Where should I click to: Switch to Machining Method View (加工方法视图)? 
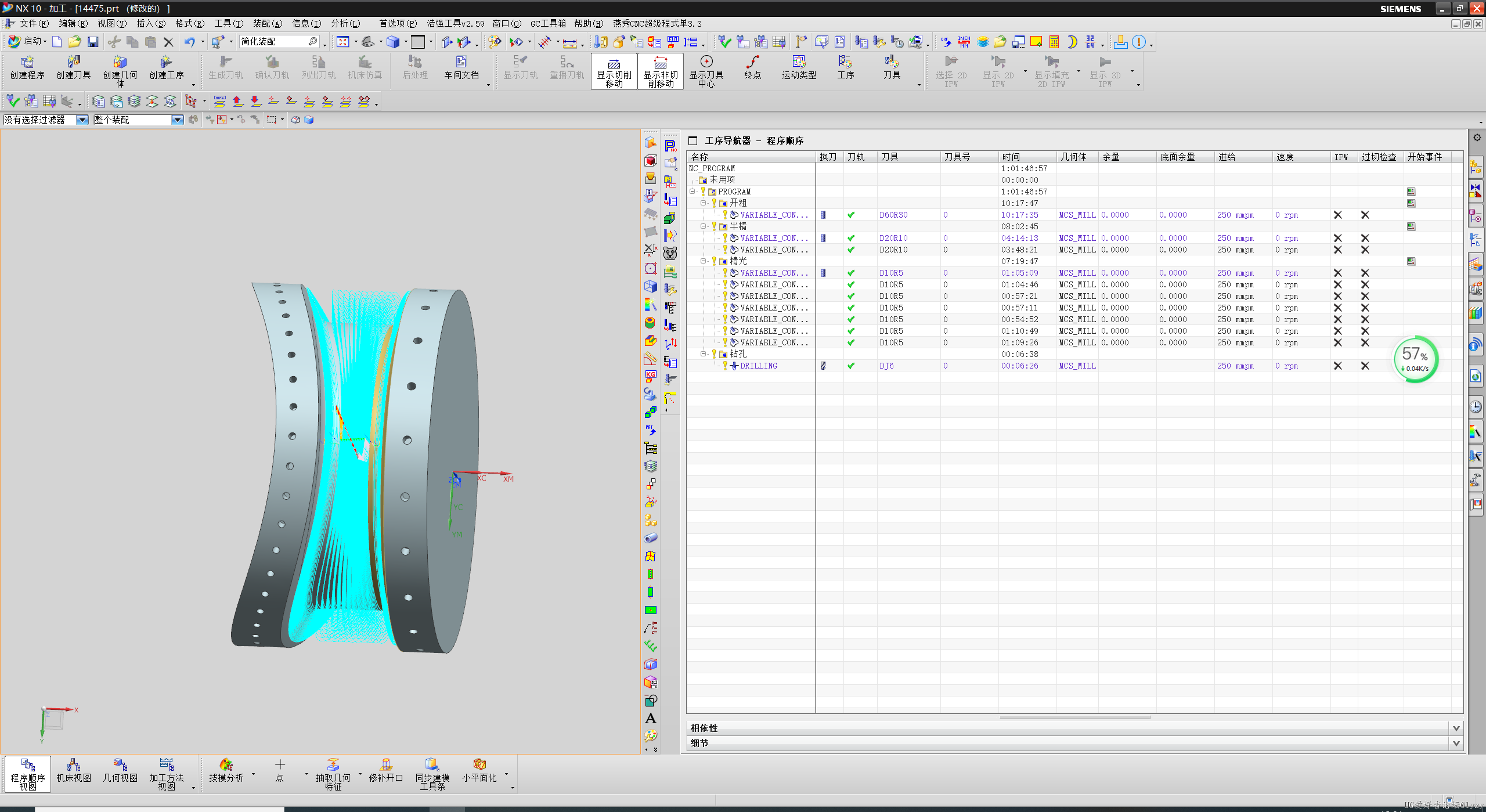pos(166,774)
